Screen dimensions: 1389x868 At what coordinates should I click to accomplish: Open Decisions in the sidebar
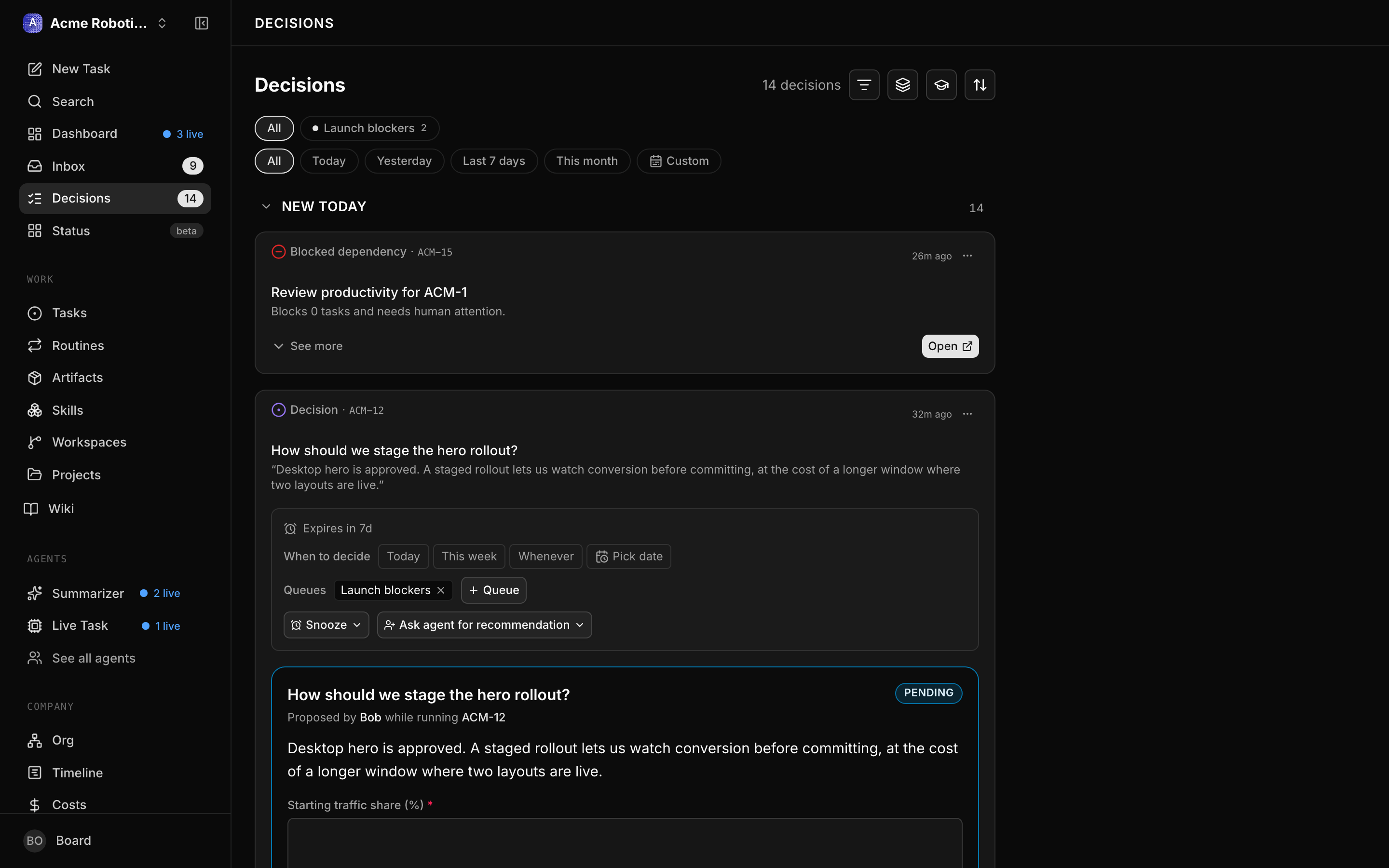pos(115,199)
